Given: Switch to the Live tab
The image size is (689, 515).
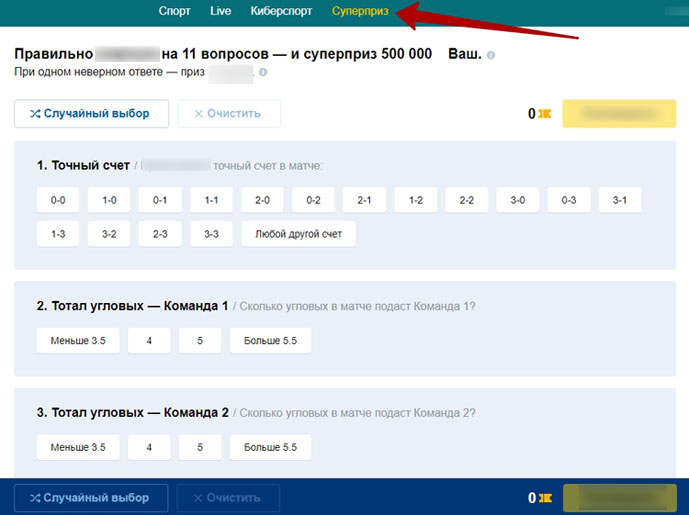Looking at the screenshot, I should (x=221, y=11).
